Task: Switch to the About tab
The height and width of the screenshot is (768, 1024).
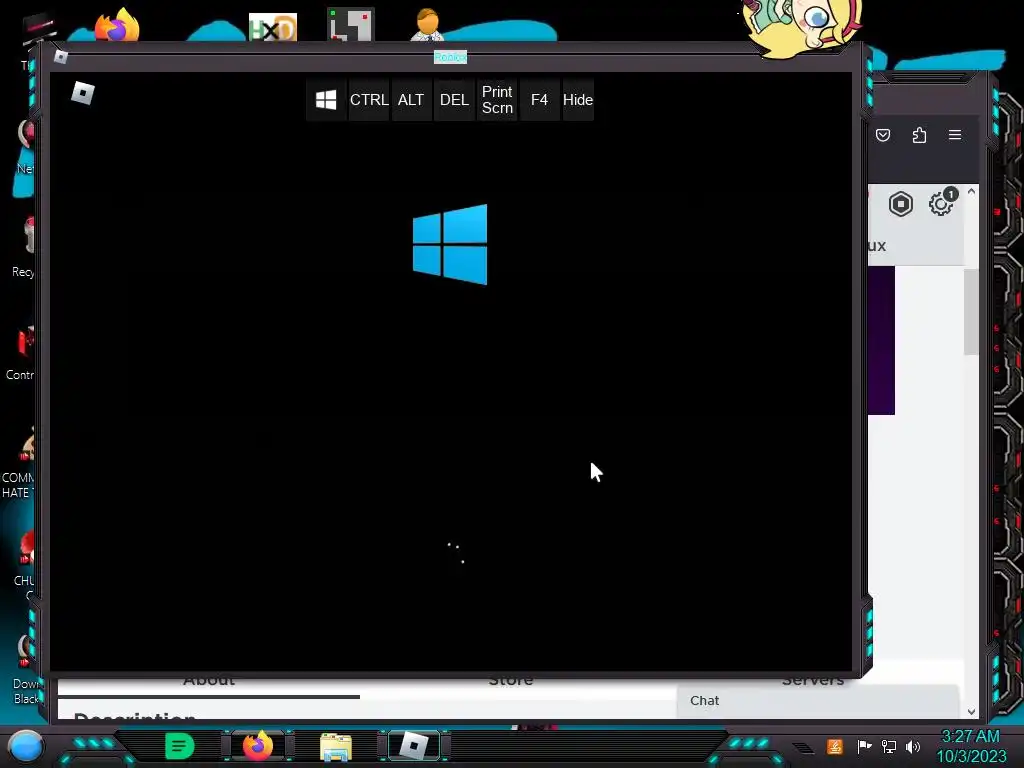Action: tap(209, 680)
